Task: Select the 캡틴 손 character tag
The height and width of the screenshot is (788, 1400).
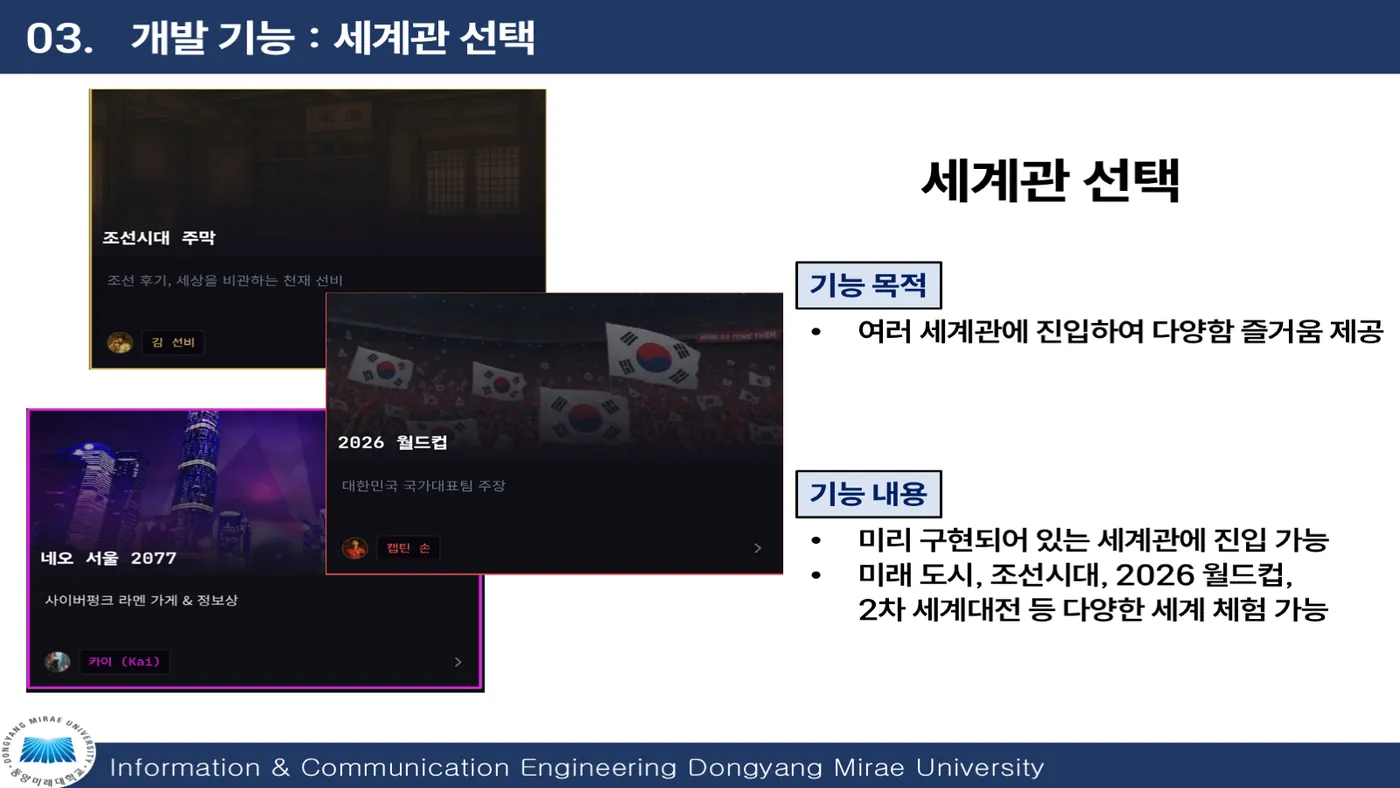Action: (x=408, y=548)
